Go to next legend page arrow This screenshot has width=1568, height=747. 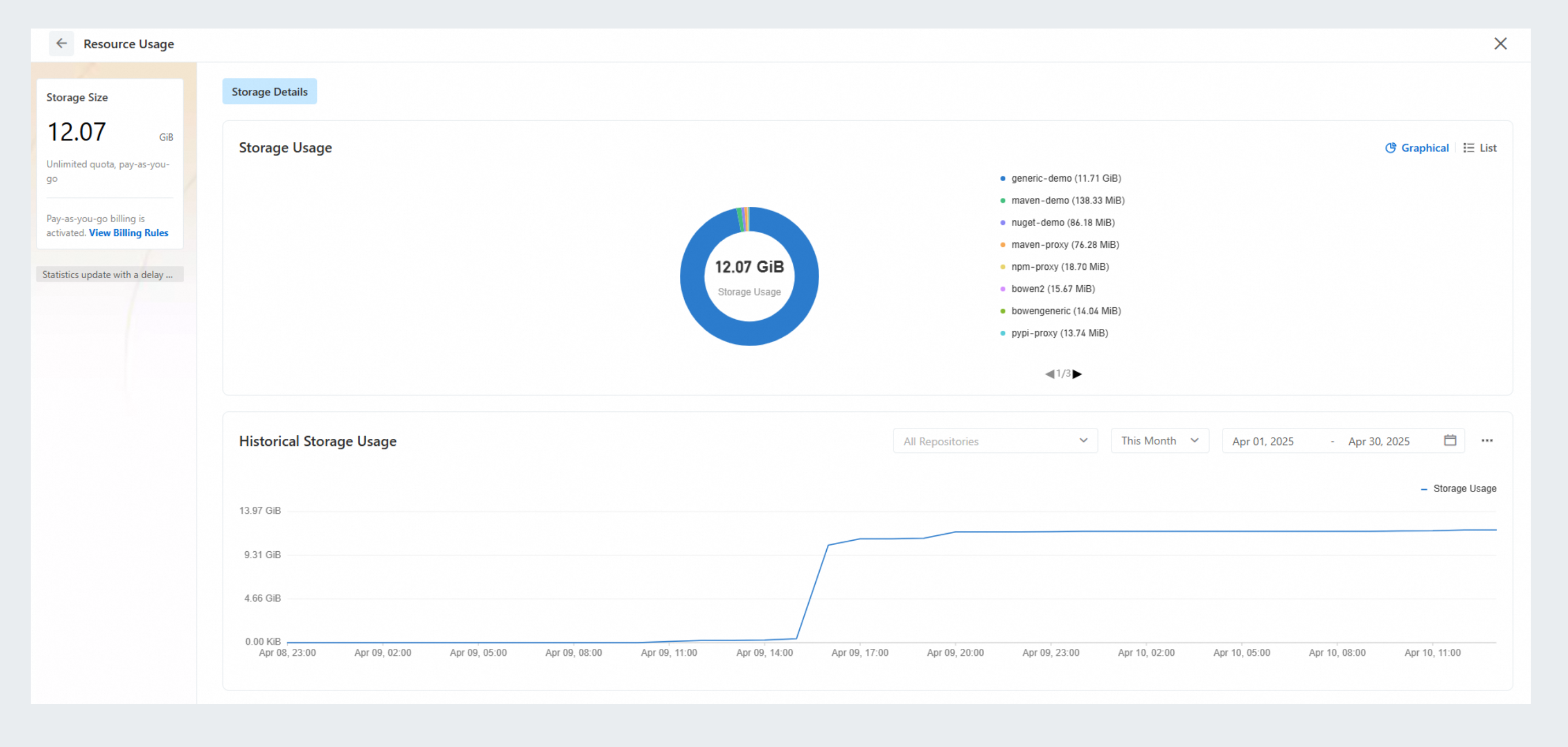tap(1077, 374)
